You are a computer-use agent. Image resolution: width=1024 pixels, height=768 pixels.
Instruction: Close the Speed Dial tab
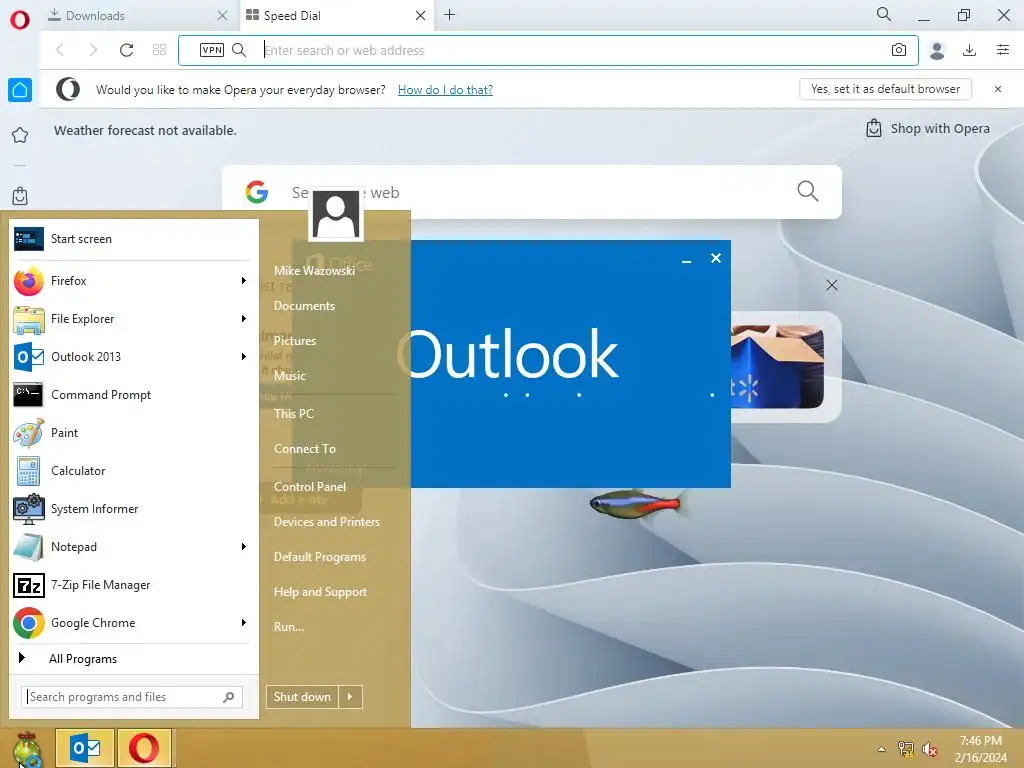click(421, 16)
